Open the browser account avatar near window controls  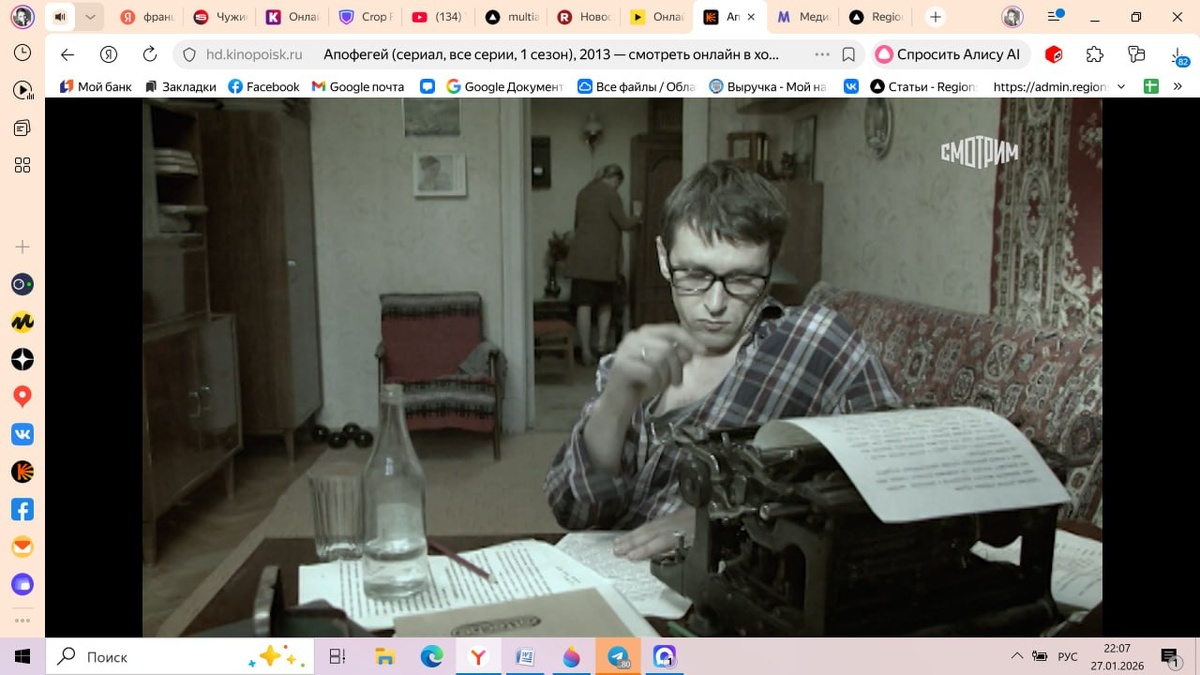(1013, 17)
